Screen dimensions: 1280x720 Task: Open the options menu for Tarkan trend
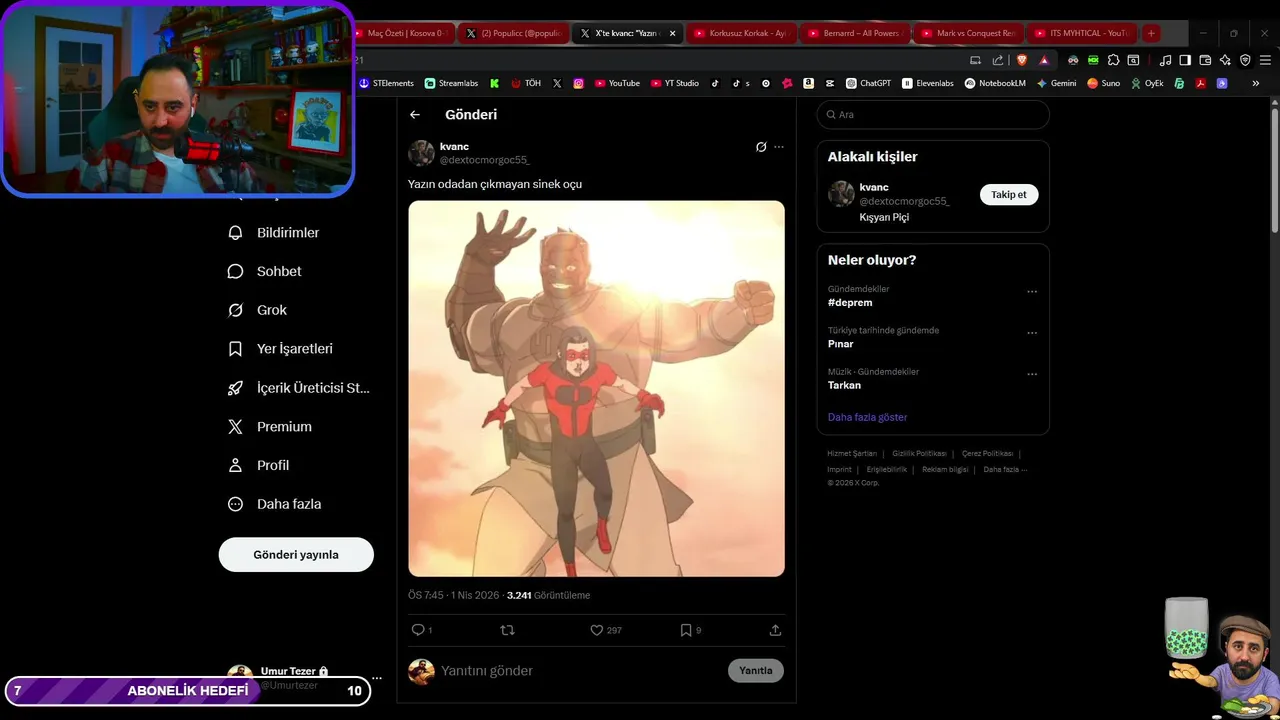coord(1032,375)
